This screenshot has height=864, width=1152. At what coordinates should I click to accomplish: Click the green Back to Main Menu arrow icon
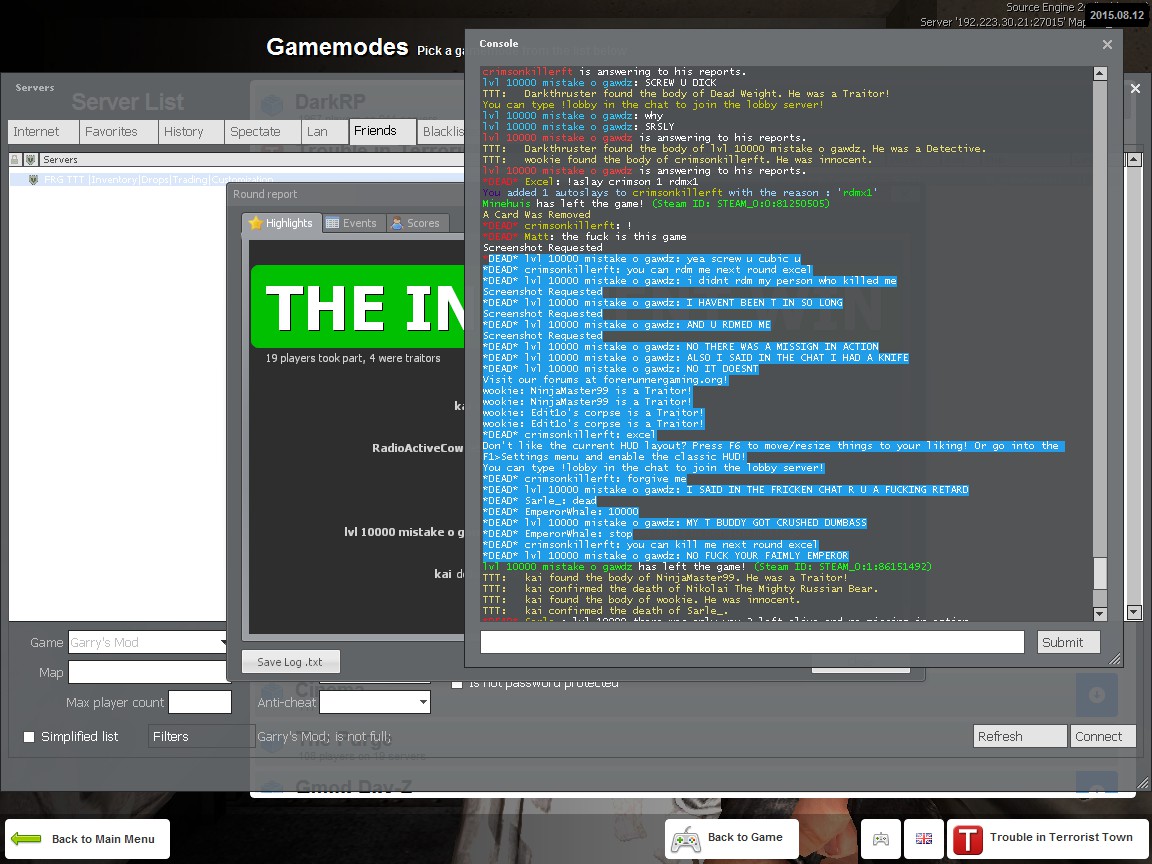pyautogui.click(x=26, y=838)
